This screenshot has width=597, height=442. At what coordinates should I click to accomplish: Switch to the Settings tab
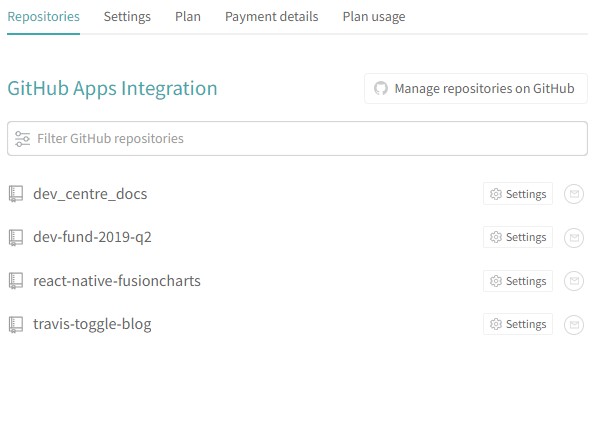point(127,17)
